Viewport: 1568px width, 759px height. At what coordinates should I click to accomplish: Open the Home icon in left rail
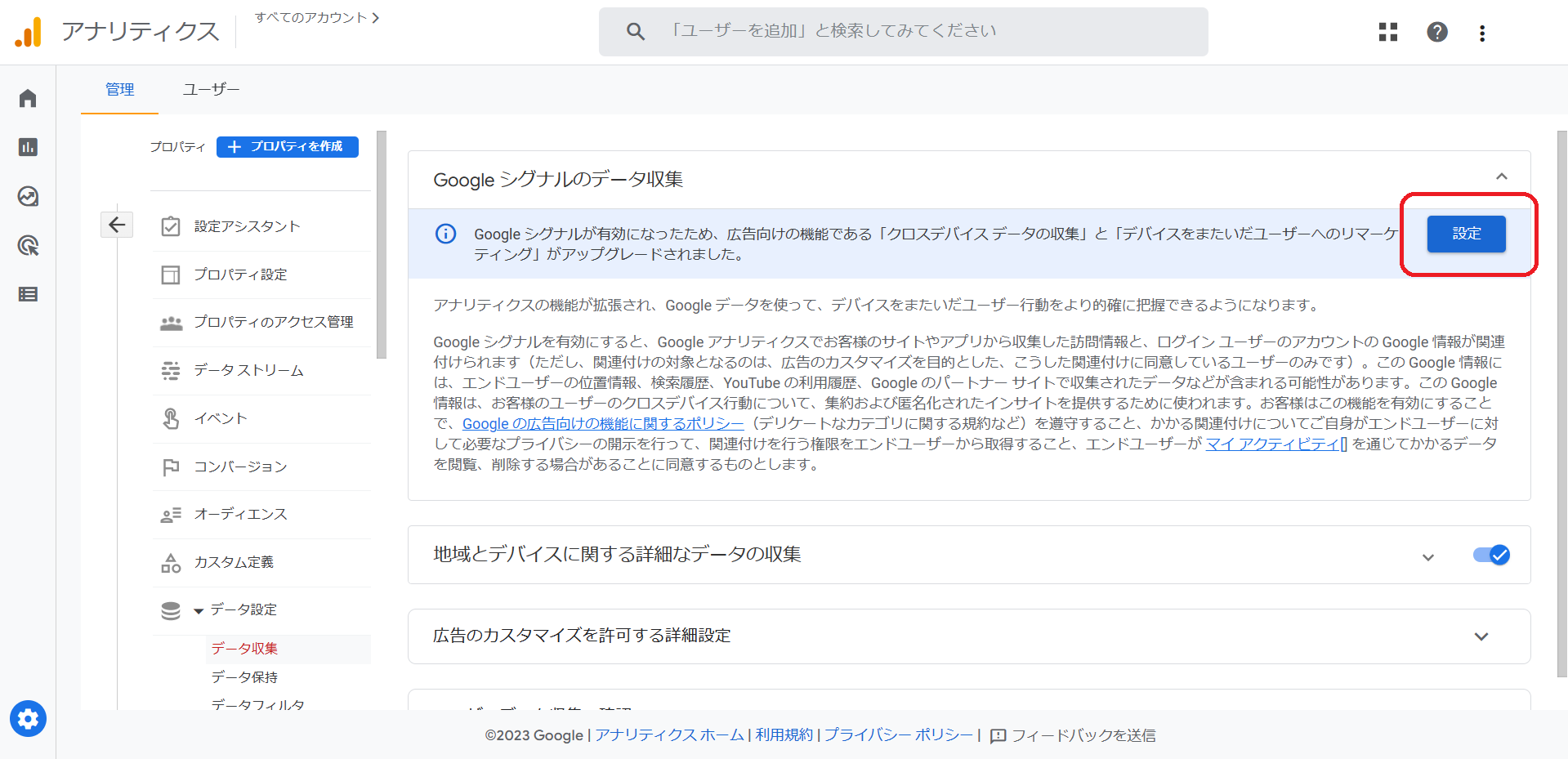(28, 98)
